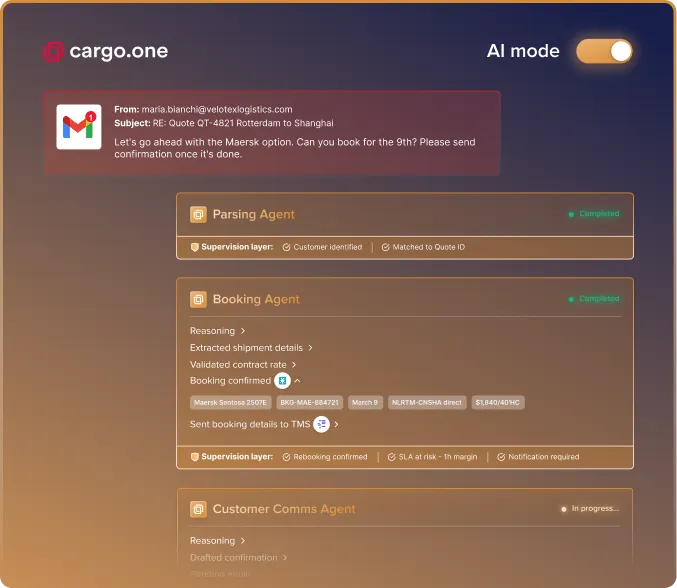Click the Validated contract rate label
Viewport: 677px width, 588px height.
tap(238, 365)
